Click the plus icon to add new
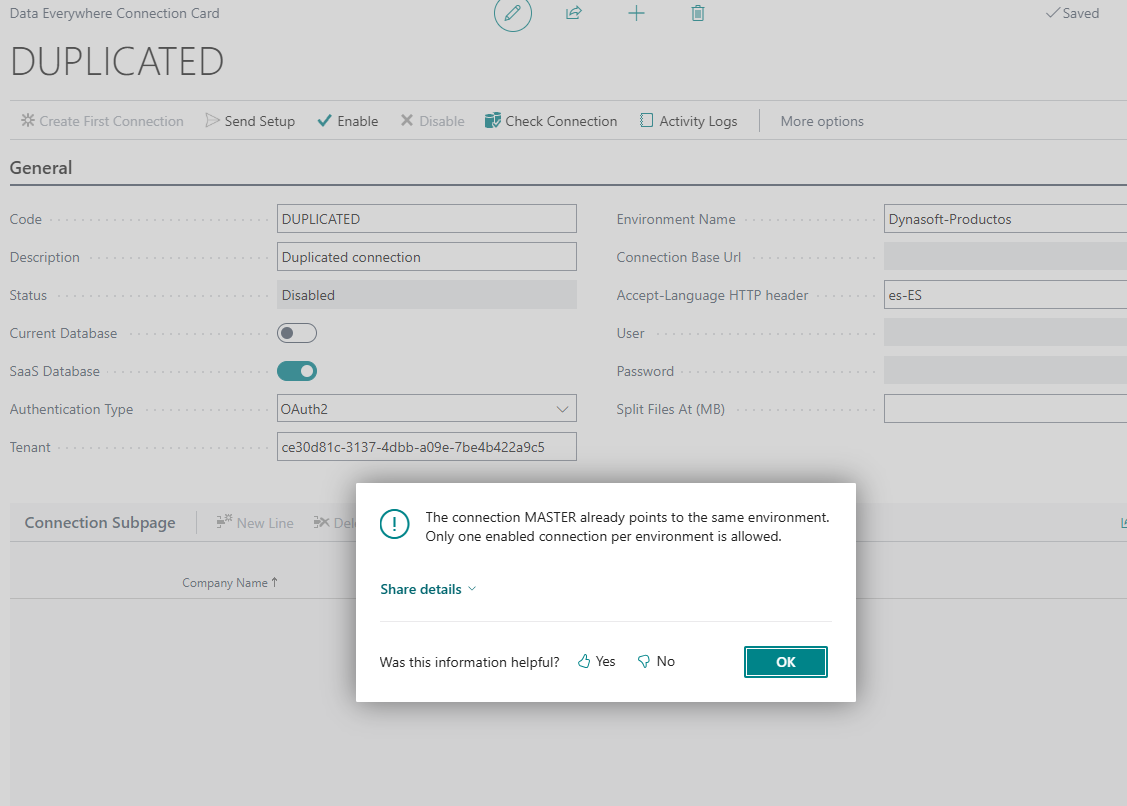Screen dimensions: 1127x806 pyautogui.click(x=636, y=13)
